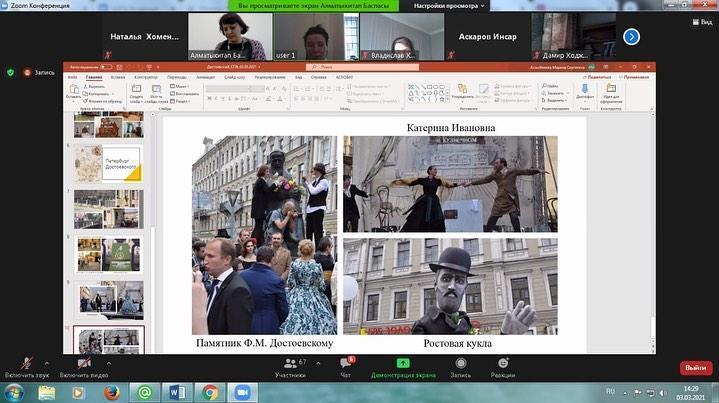The image size is (719, 403).
Task: Open Firefox from the Windows taskbar
Action: point(112,392)
